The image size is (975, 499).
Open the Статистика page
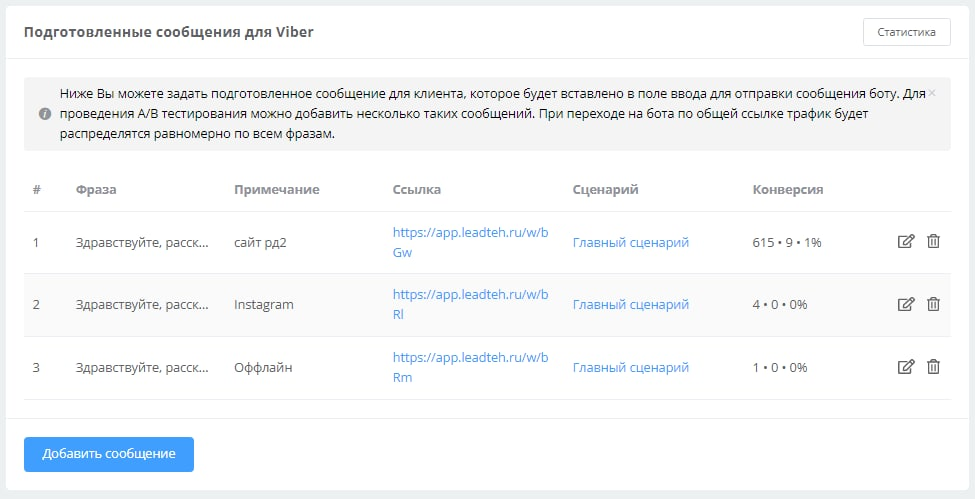pyautogui.click(x=906, y=32)
